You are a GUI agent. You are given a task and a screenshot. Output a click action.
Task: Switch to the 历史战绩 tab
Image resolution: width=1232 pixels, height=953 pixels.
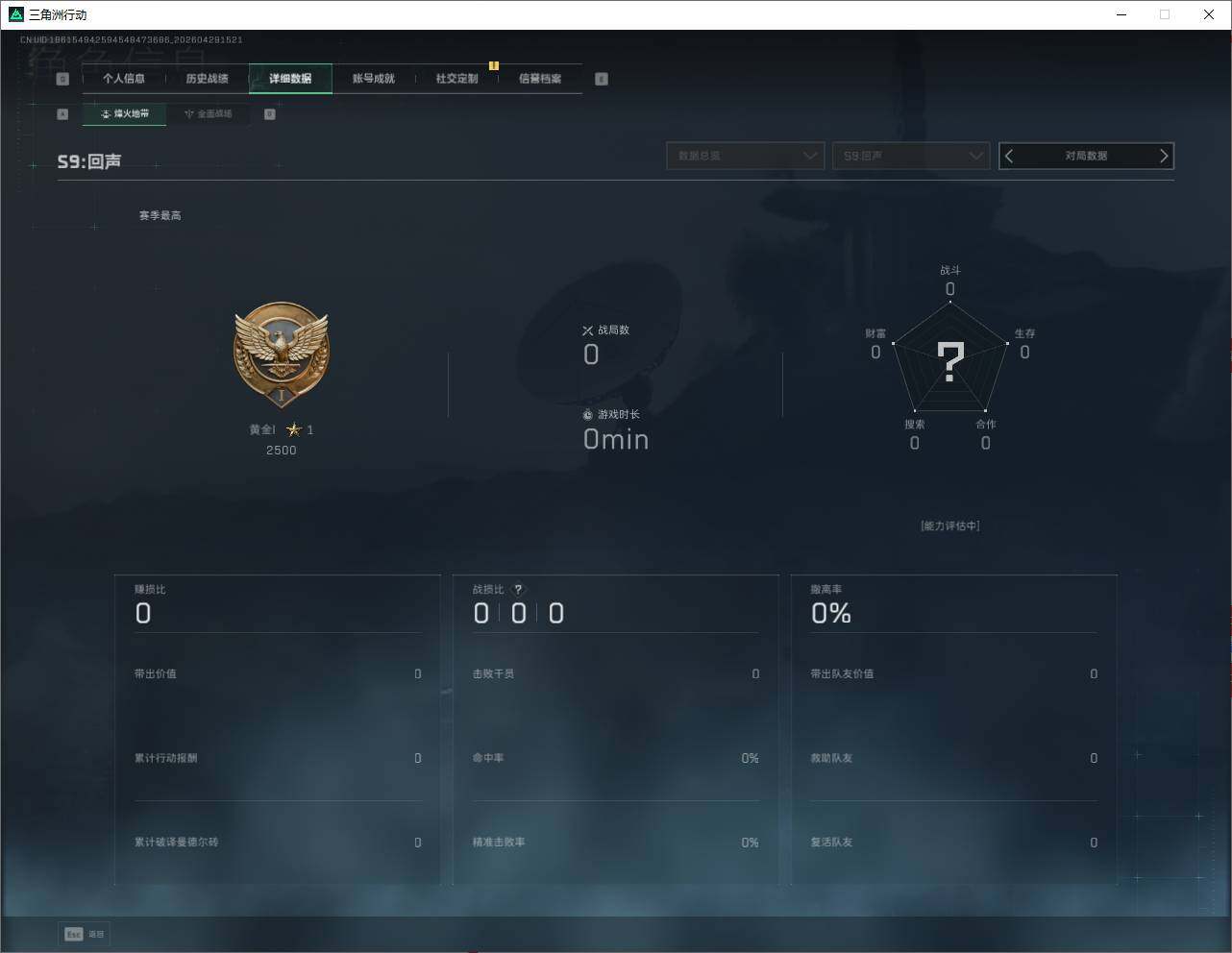point(207,79)
